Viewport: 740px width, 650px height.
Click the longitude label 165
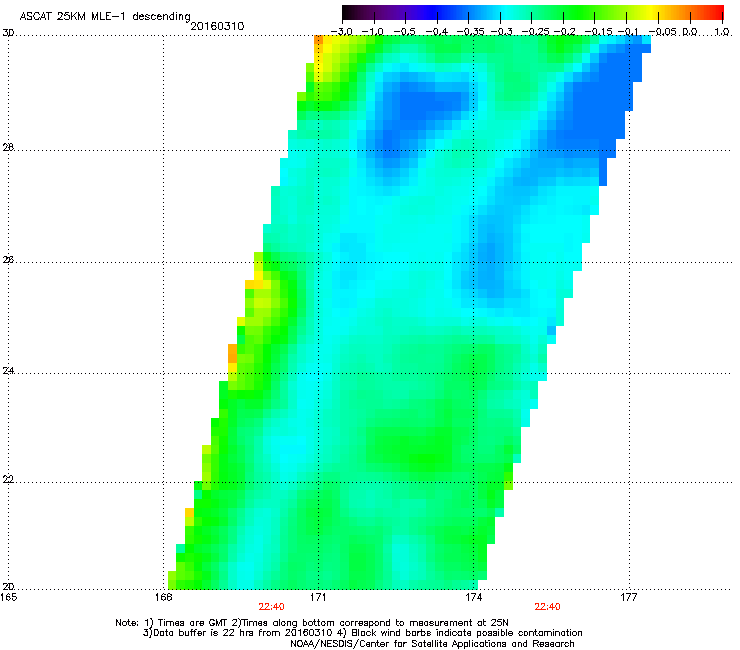point(8,597)
